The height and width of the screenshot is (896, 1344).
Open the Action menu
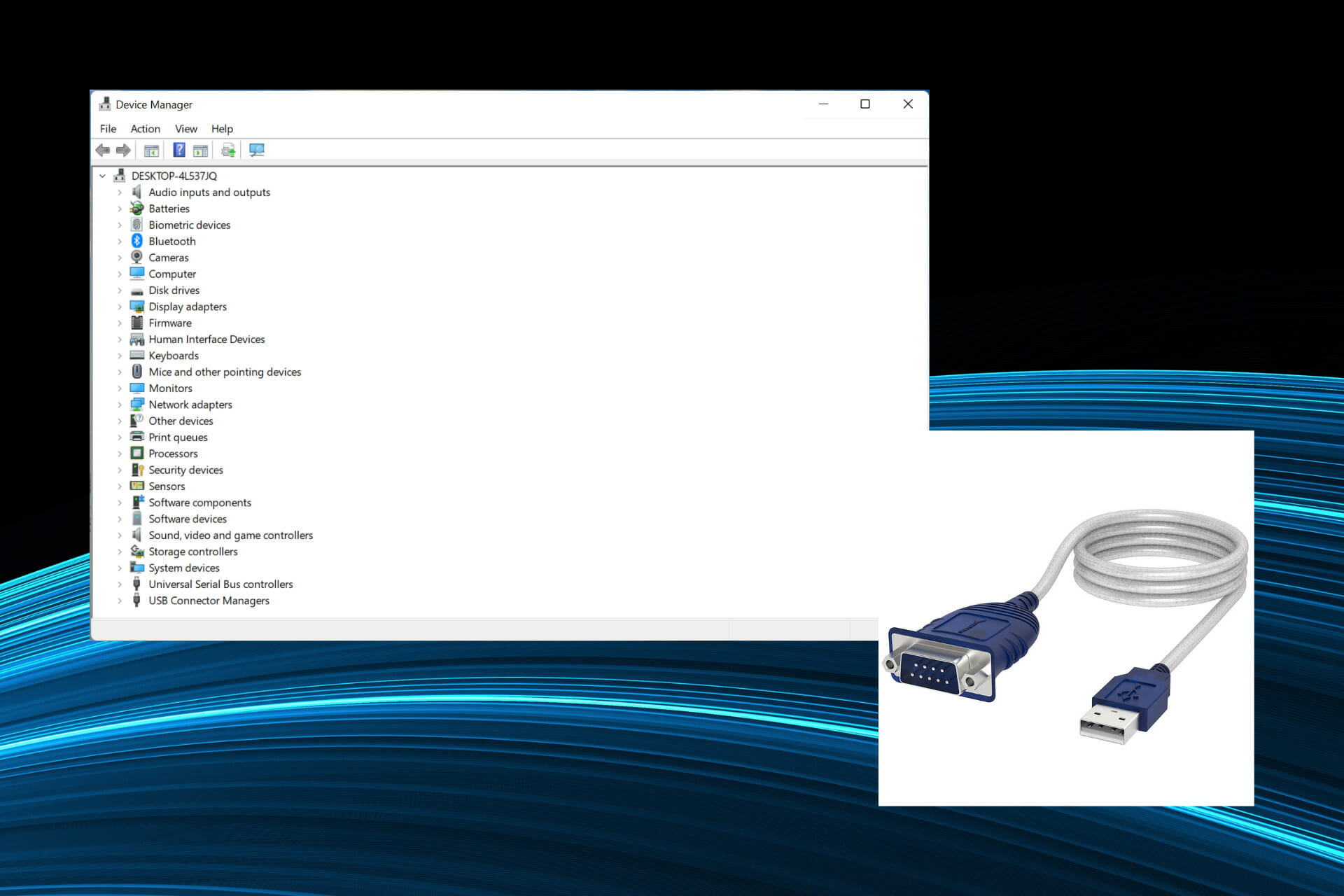(146, 129)
